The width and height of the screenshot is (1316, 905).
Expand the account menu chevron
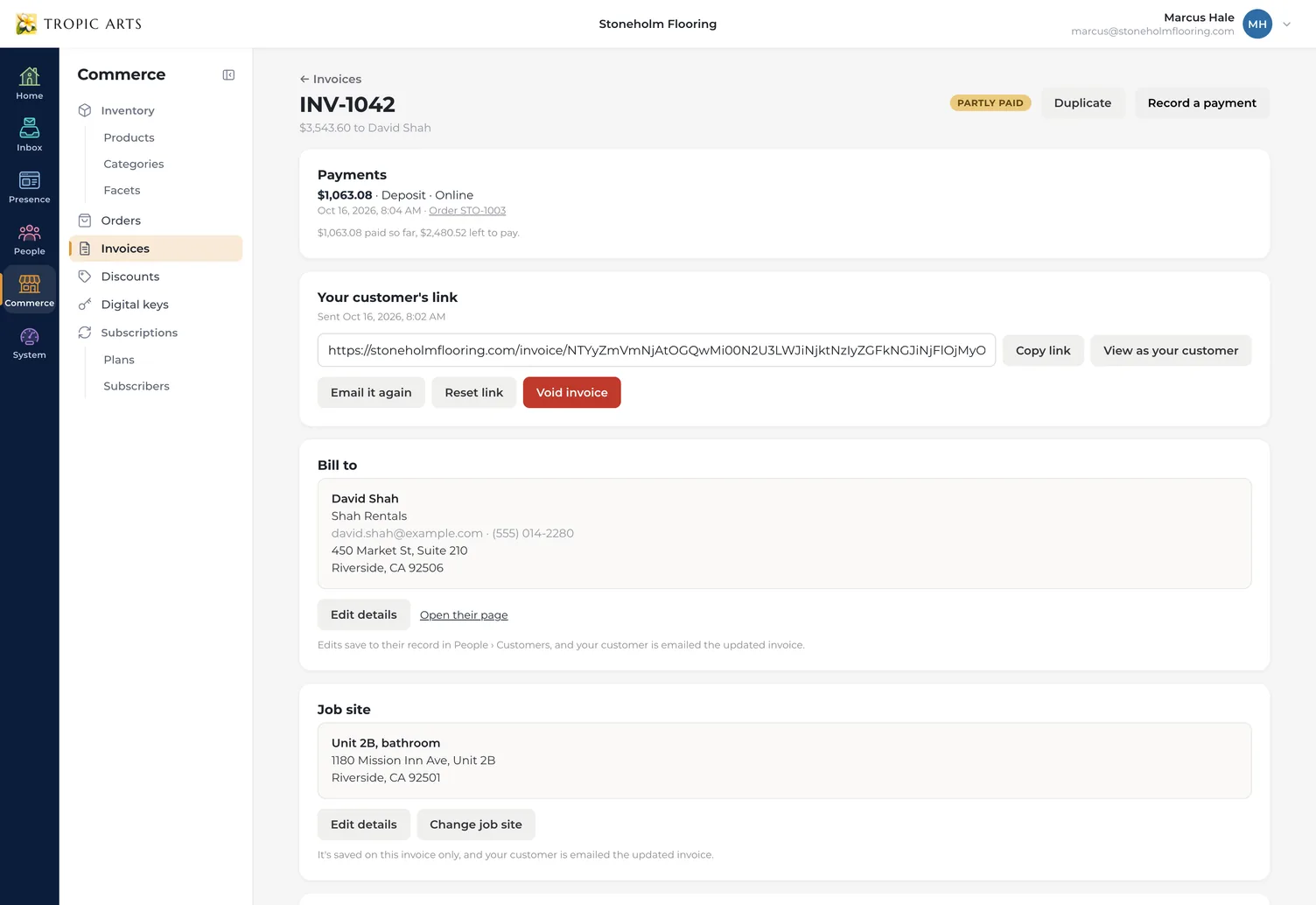[x=1286, y=25]
